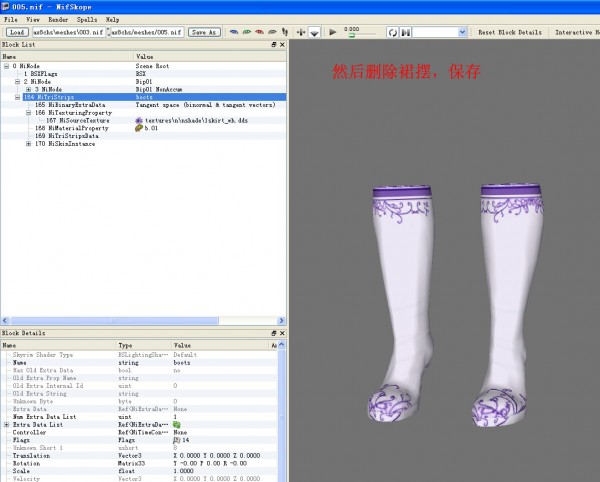The image size is (600, 482).
Task: Expand the 3 NiNode Bip01 NonAccum node
Action: tap(29, 89)
